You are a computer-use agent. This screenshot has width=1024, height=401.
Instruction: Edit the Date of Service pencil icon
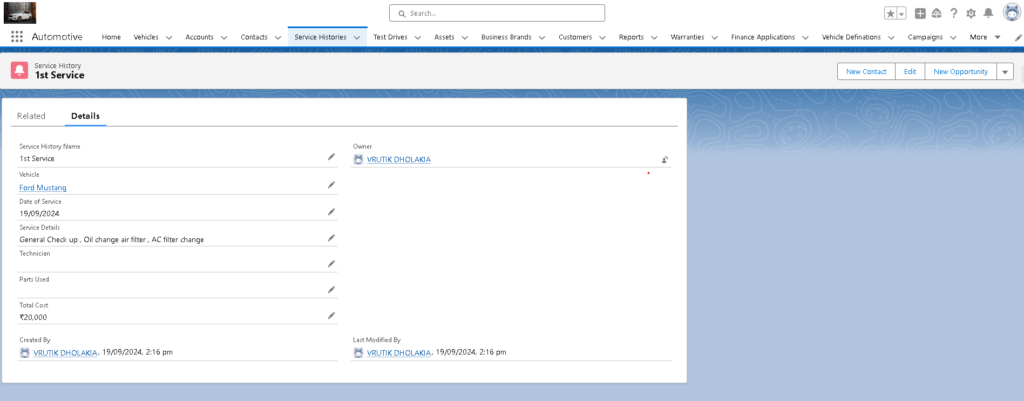click(331, 212)
